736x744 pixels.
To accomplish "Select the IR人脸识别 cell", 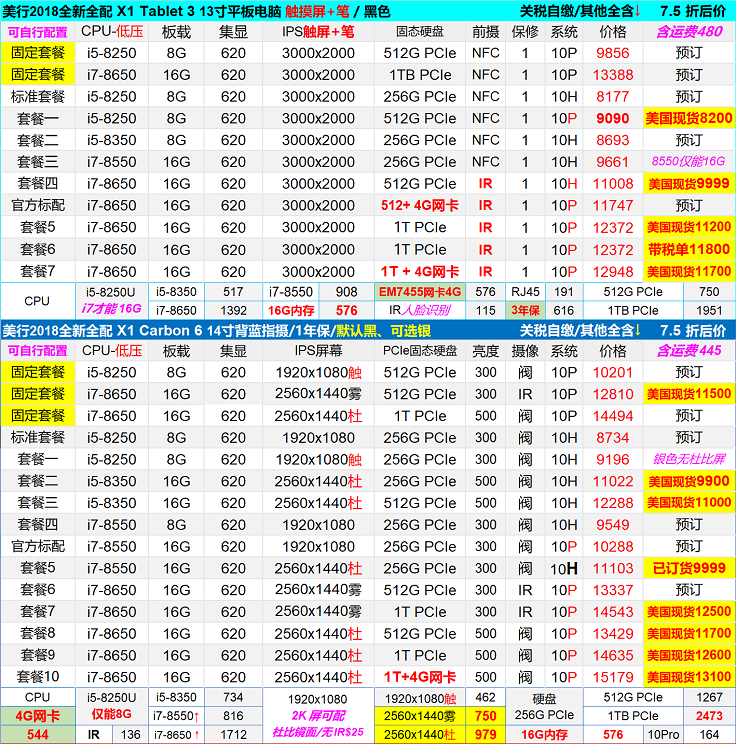I will point(419,310).
